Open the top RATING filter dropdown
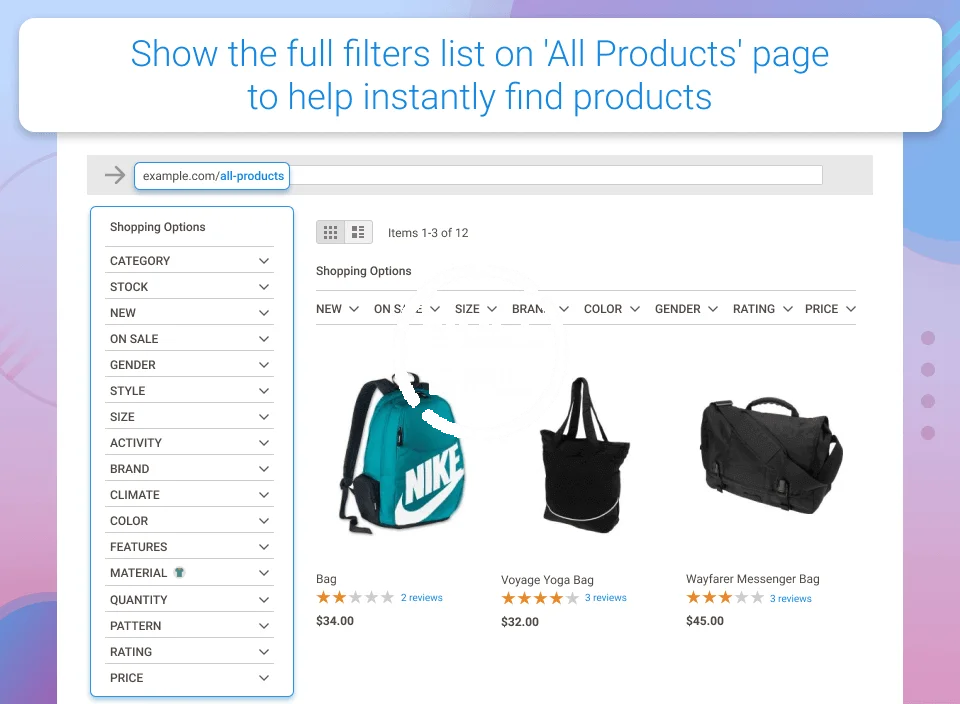Viewport: 960px width, 704px height. coord(763,309)
